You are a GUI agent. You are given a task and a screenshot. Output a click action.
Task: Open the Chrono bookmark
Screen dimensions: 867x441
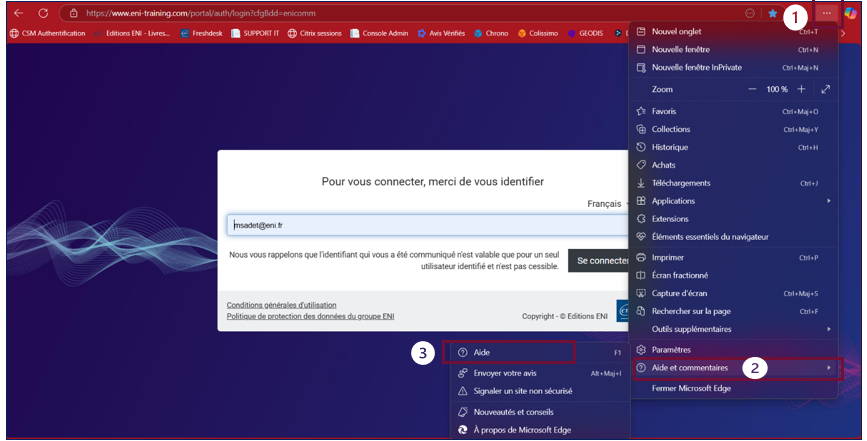click(491, 33)
